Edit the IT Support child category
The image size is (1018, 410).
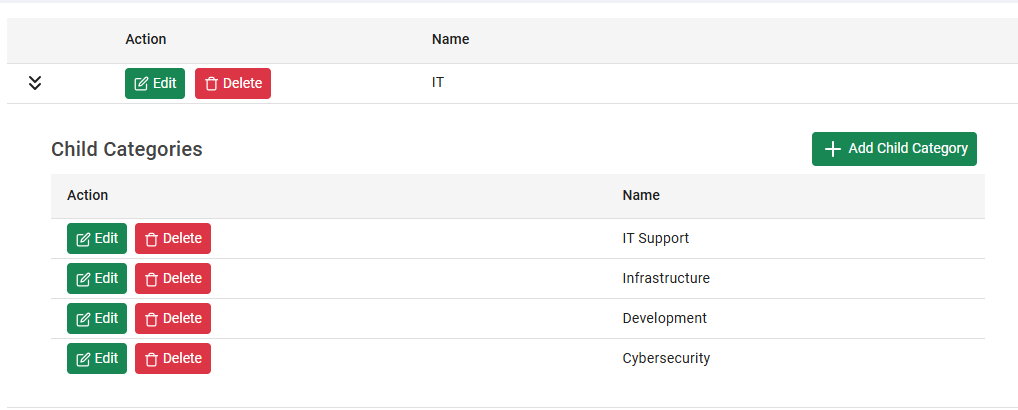tap(97, 238)
